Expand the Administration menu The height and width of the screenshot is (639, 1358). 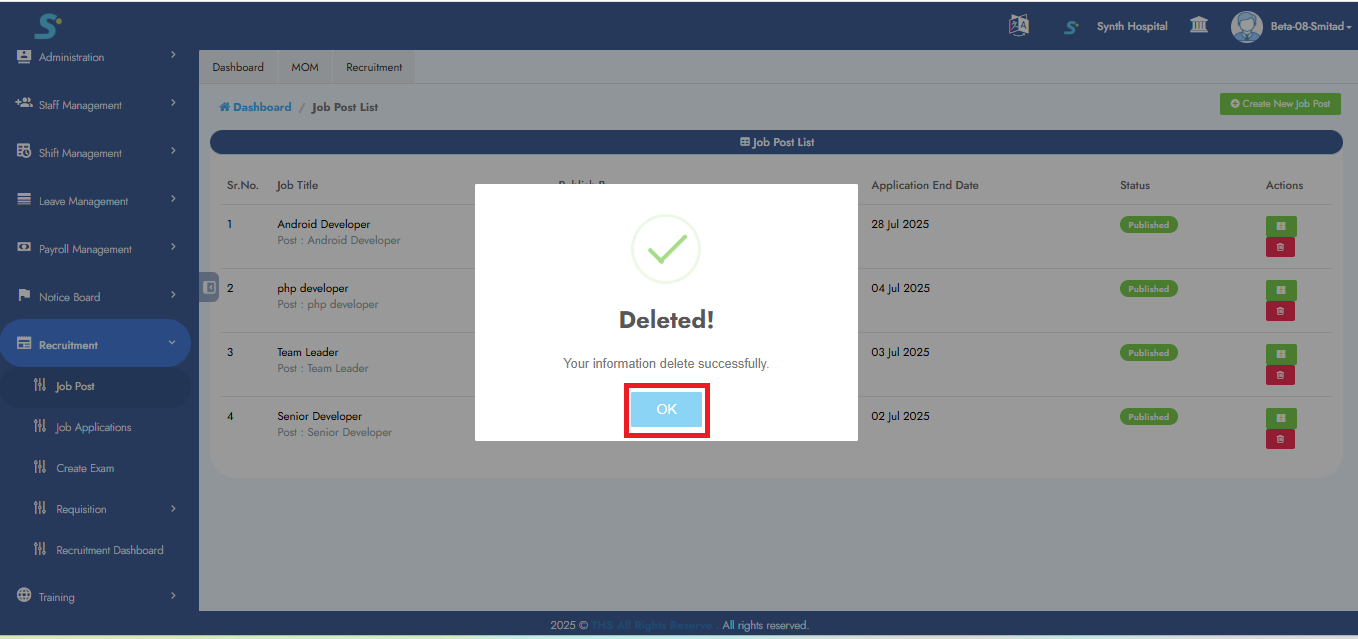pos(95,57)
